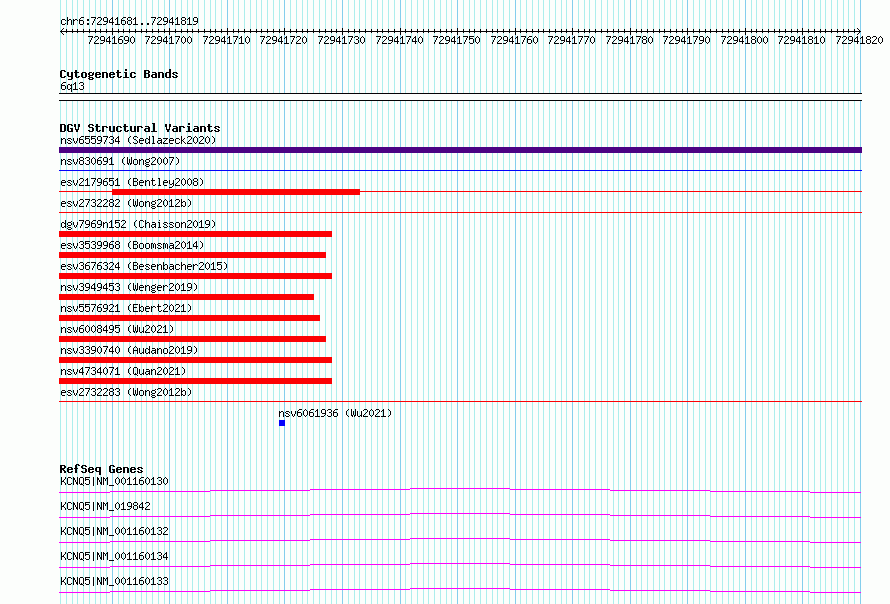This screenshot has height=604, width=890.
Task: Open the nsv830691 (Wong2007) variant
Action: (120, 161)
